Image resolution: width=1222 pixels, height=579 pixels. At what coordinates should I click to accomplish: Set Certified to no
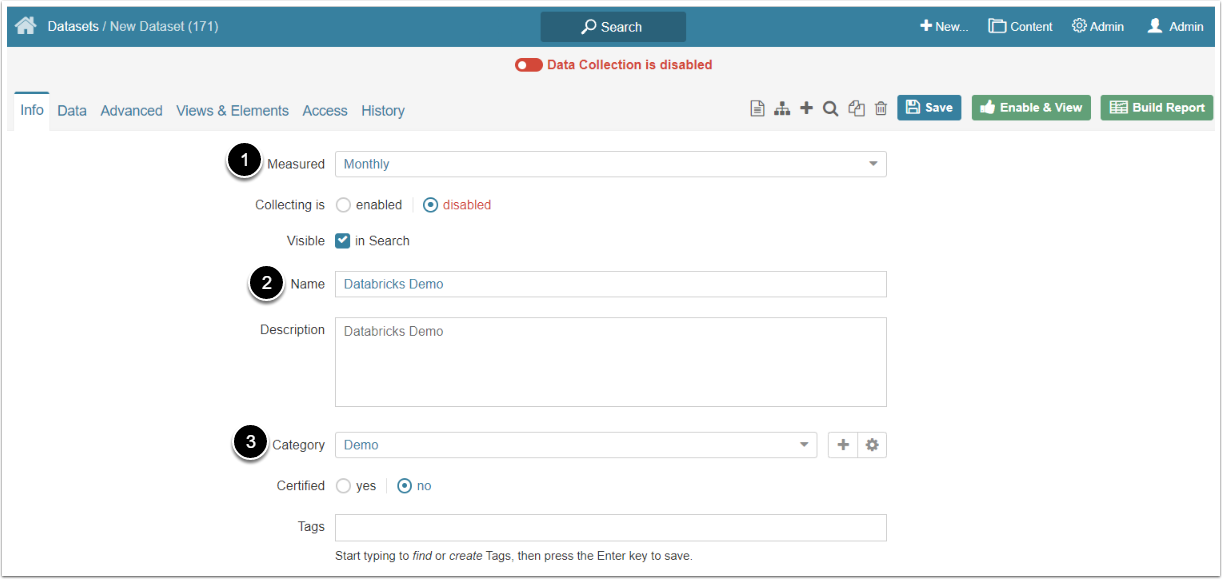click(405, 486)
